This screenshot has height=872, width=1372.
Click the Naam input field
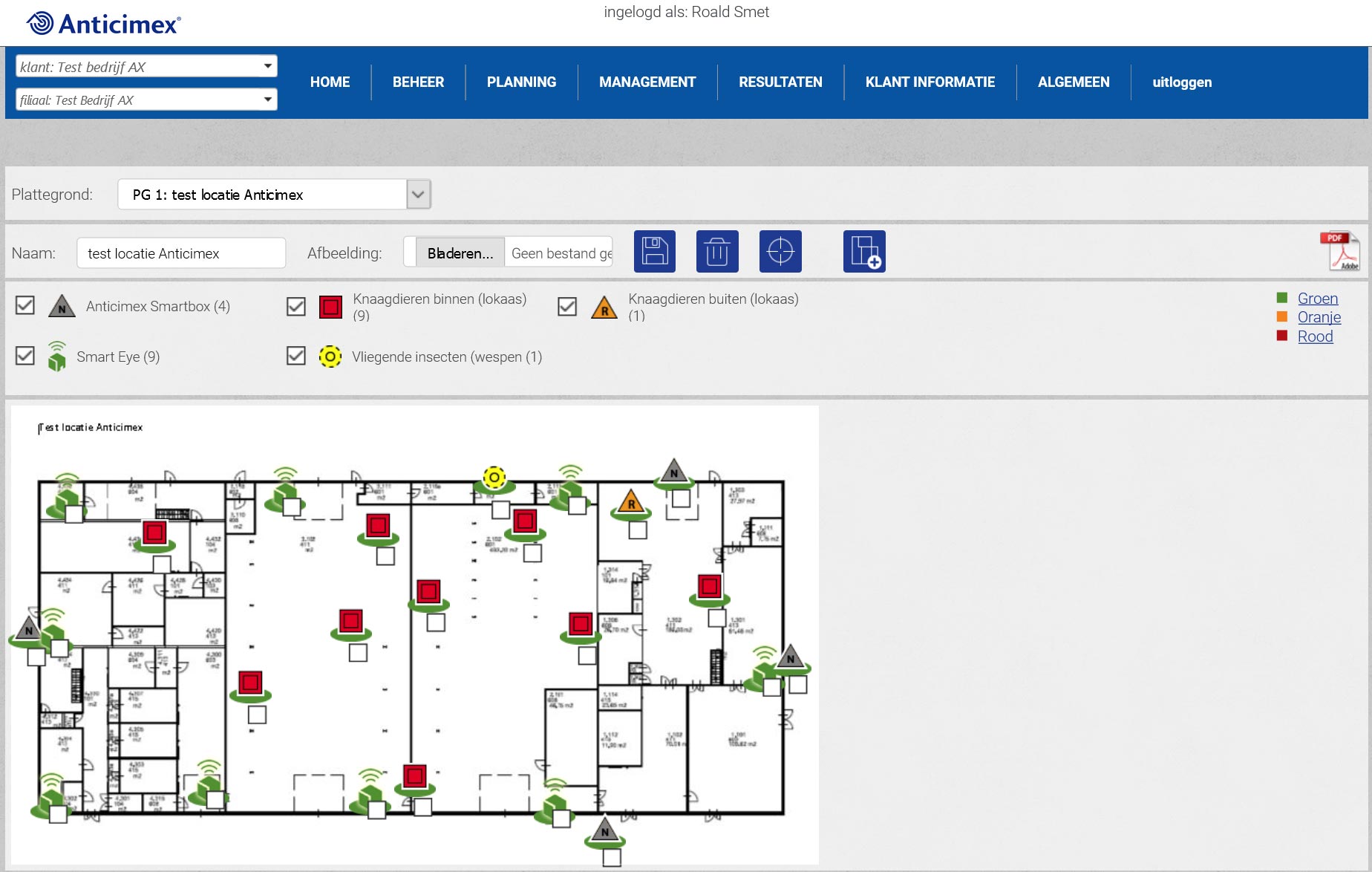click(181, 253)
